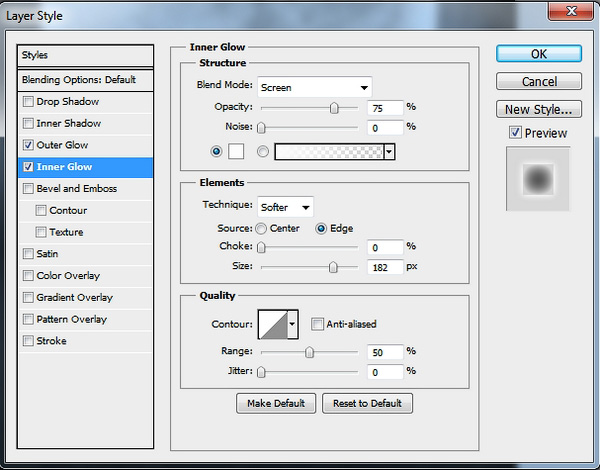Click the Cancel button
600x470 pixels.
coord(539,81)
